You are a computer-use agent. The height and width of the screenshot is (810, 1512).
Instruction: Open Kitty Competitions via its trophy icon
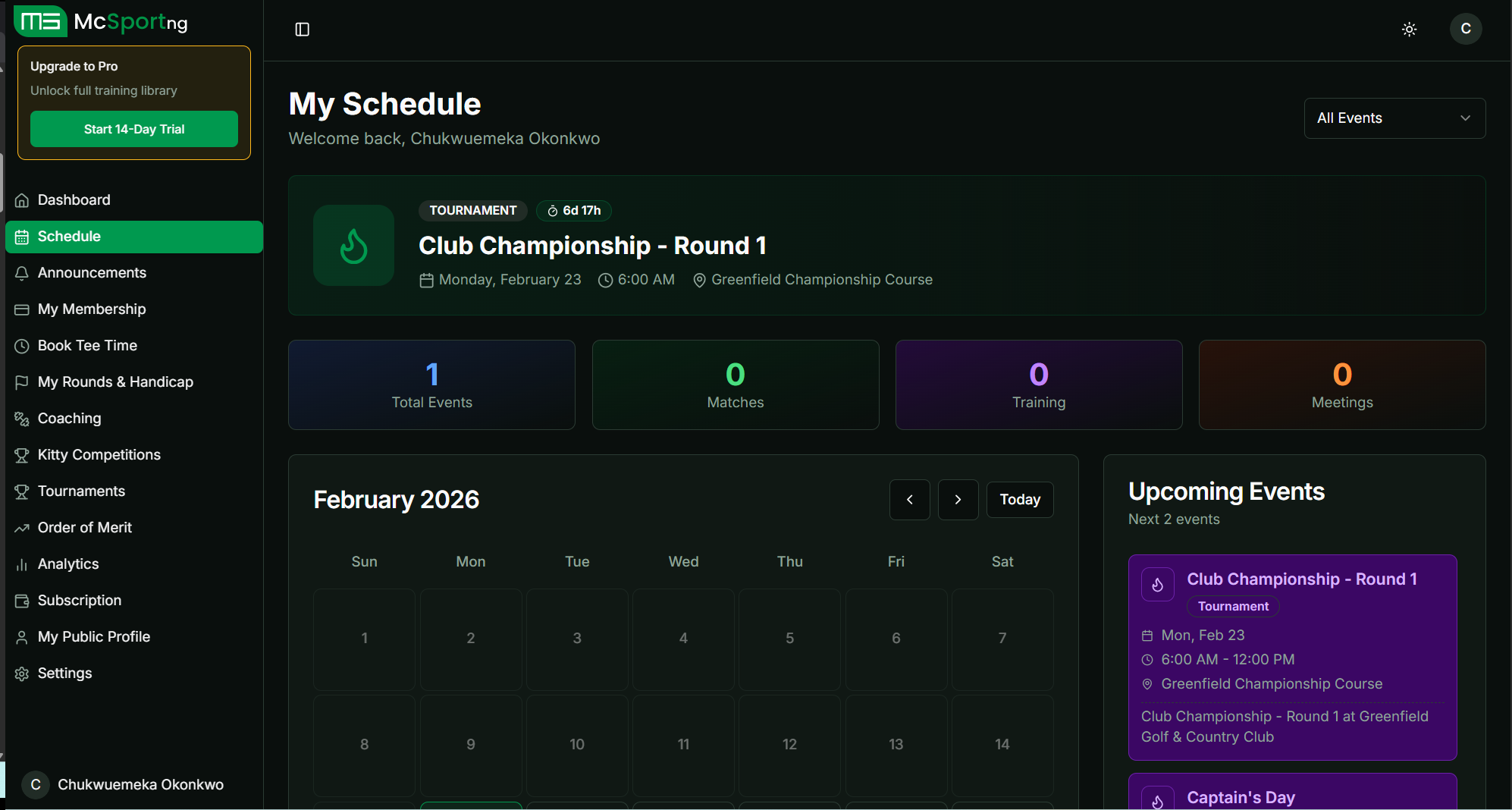23,455
